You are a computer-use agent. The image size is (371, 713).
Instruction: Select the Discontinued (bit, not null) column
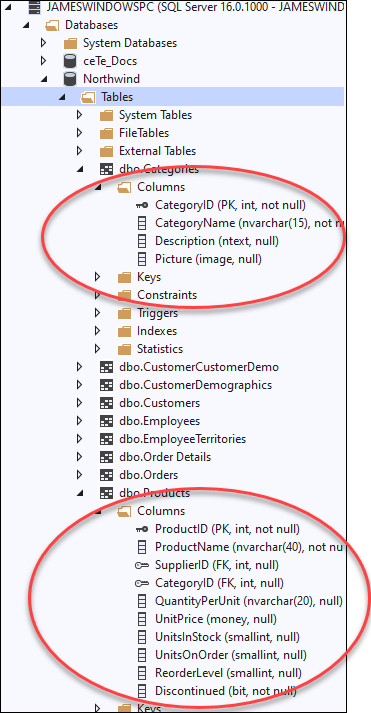pos(226,691)
